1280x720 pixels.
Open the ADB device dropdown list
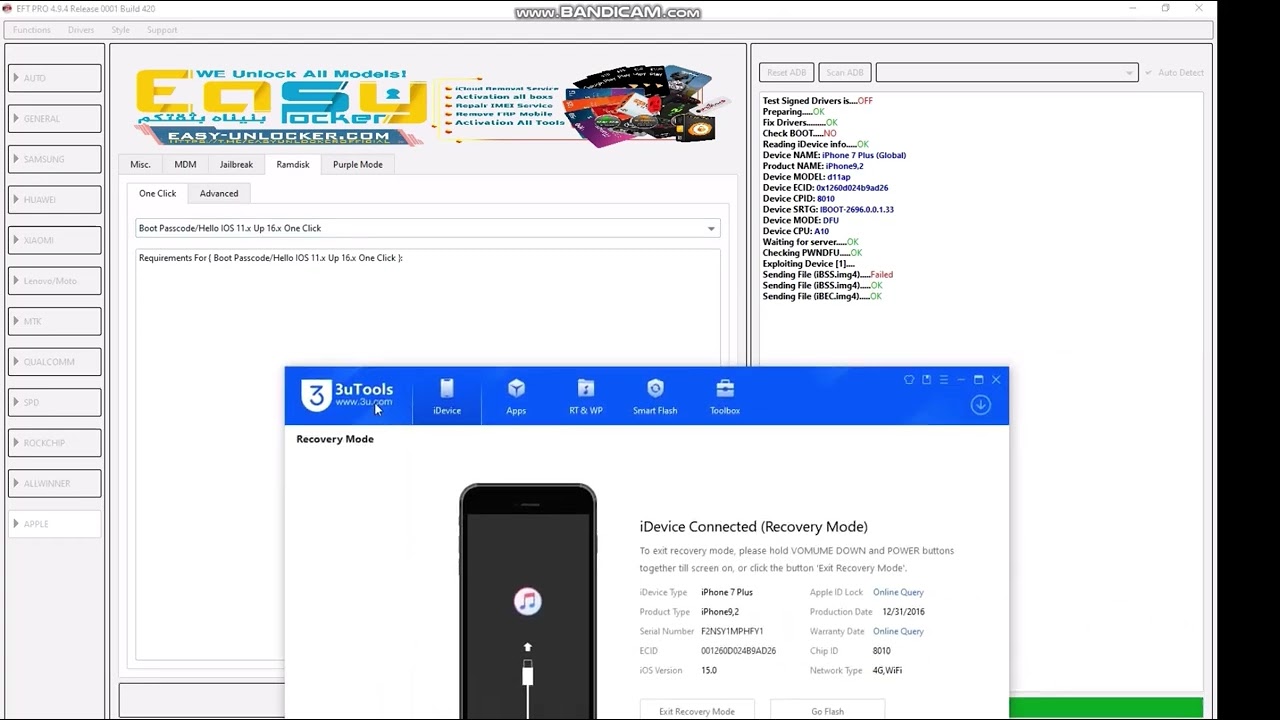[x=1007, y=72]
